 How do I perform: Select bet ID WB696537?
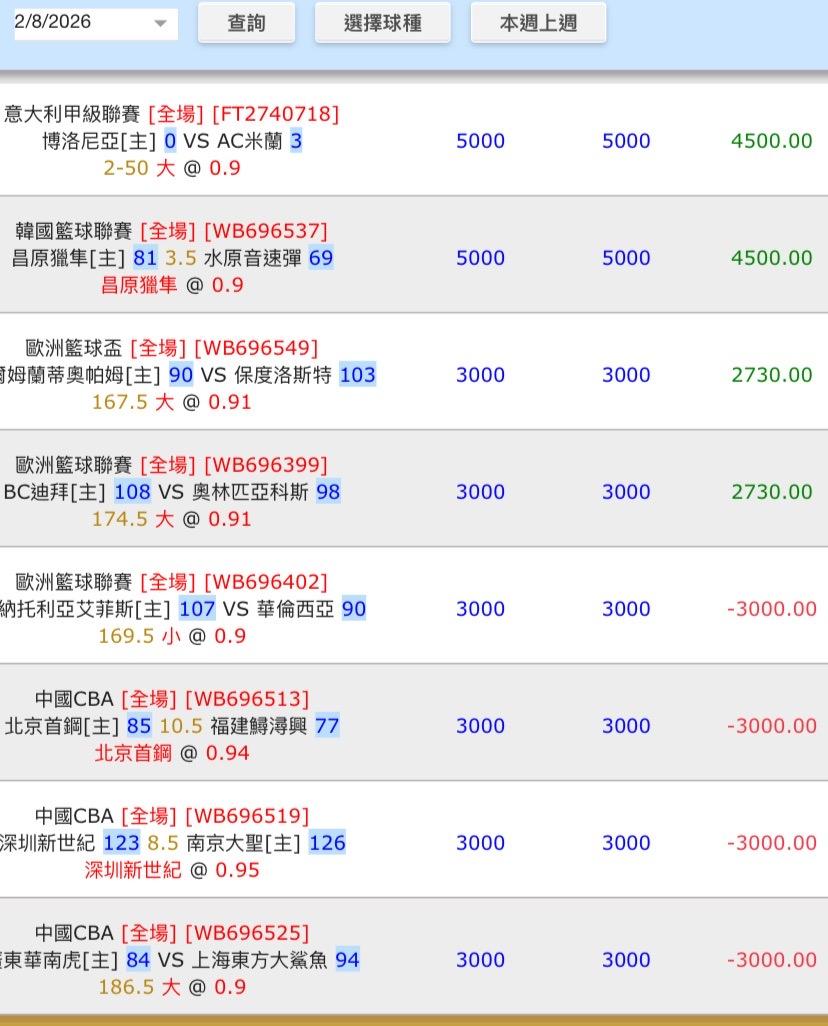point(265,231)
